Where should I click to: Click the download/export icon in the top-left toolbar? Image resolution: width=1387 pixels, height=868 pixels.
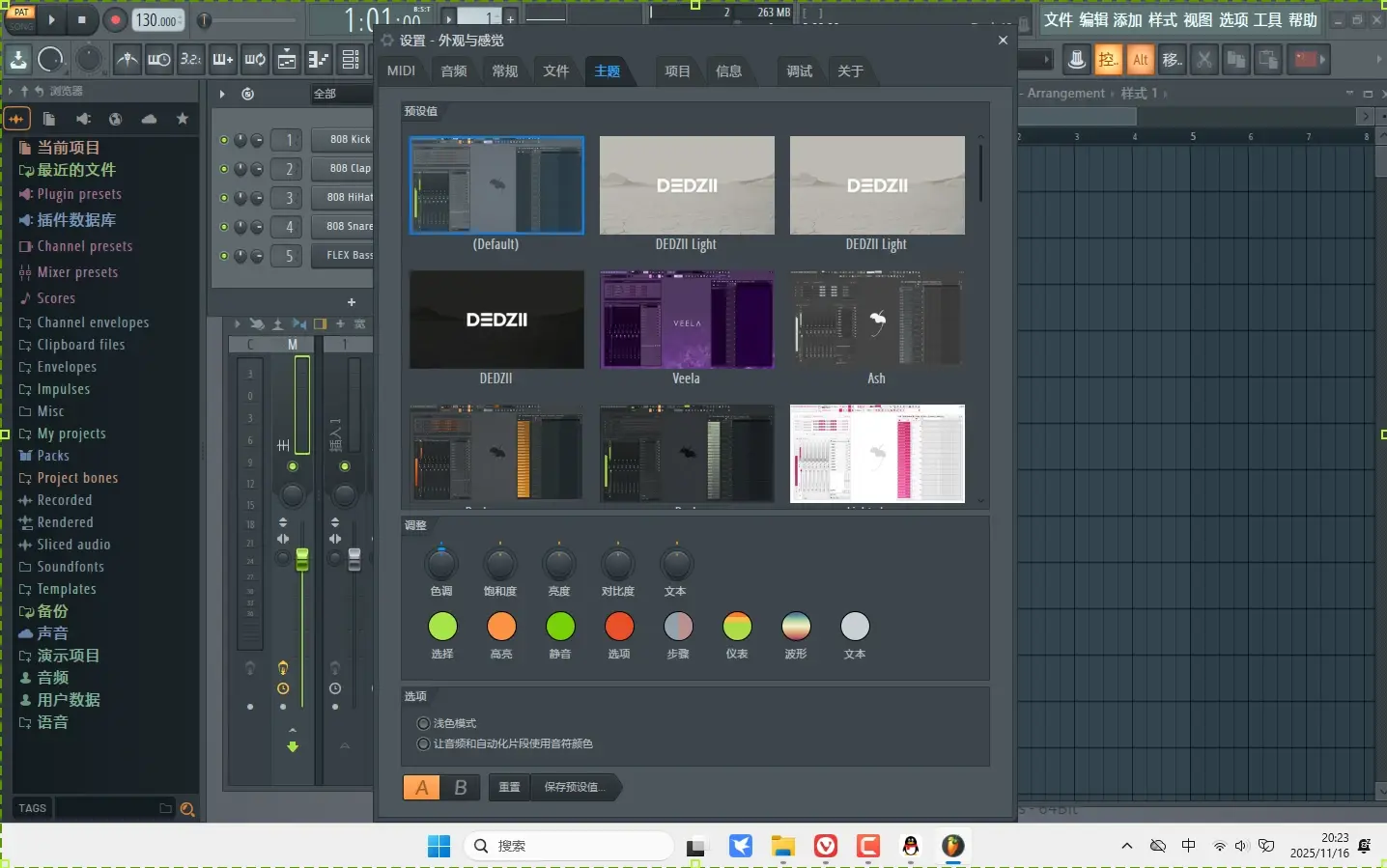click(x=18, y=60)
